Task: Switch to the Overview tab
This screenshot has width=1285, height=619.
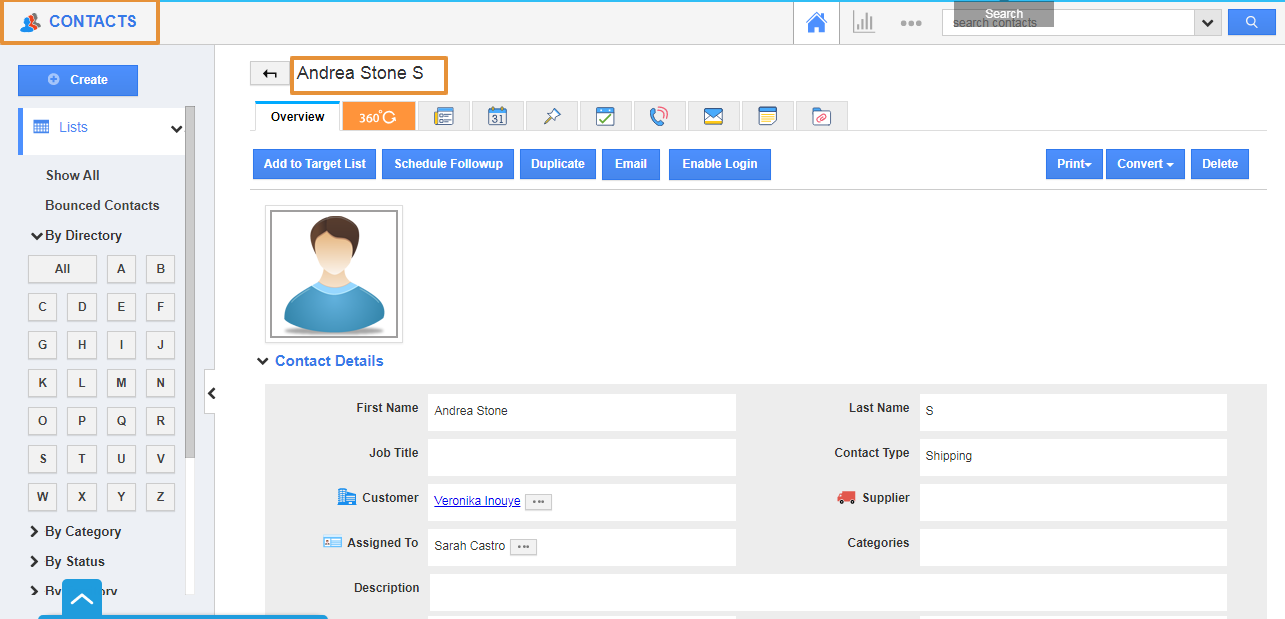Action: point(297,117)
